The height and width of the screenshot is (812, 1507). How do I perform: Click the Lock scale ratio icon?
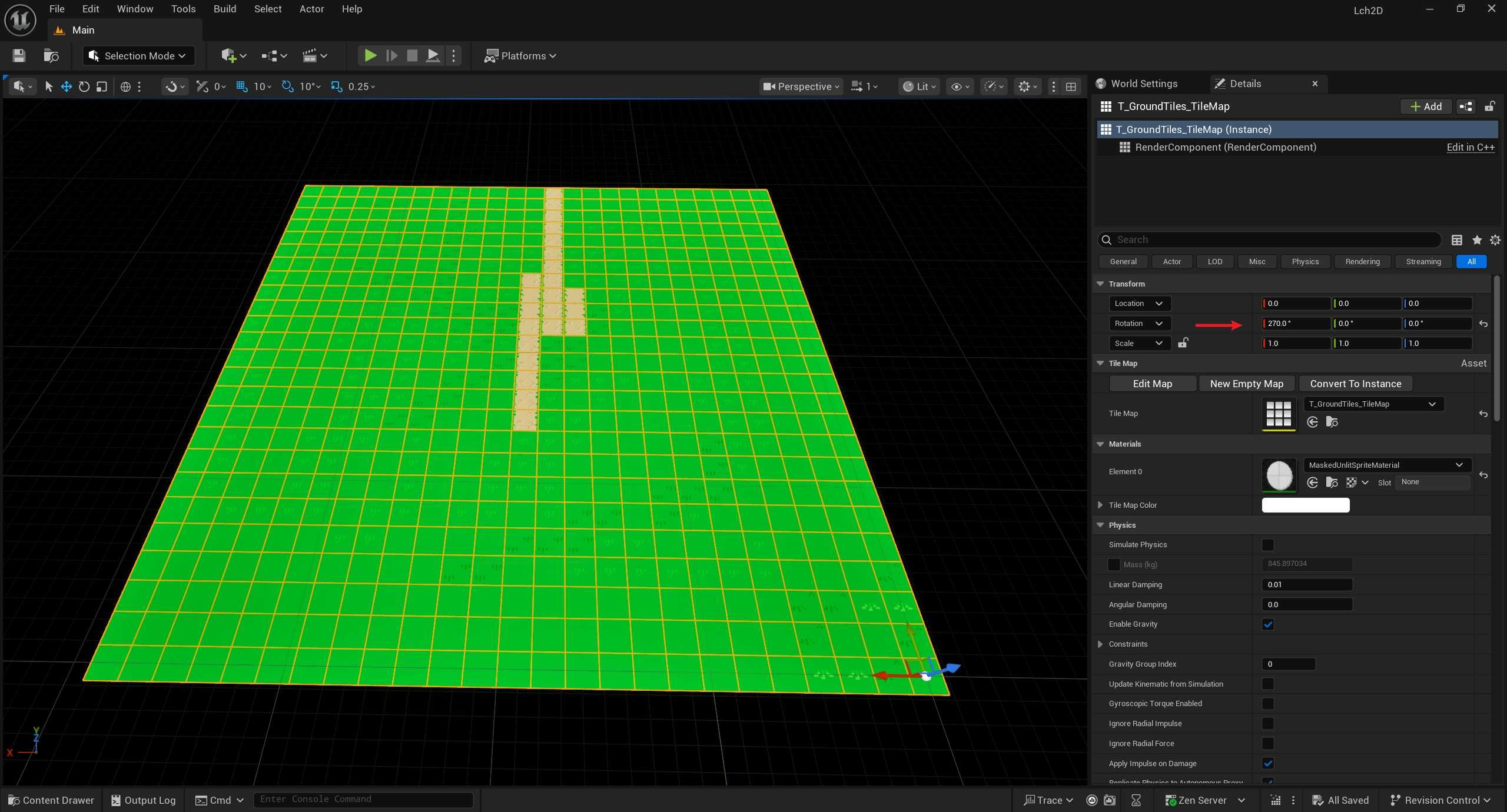(x=1183, y=343)
